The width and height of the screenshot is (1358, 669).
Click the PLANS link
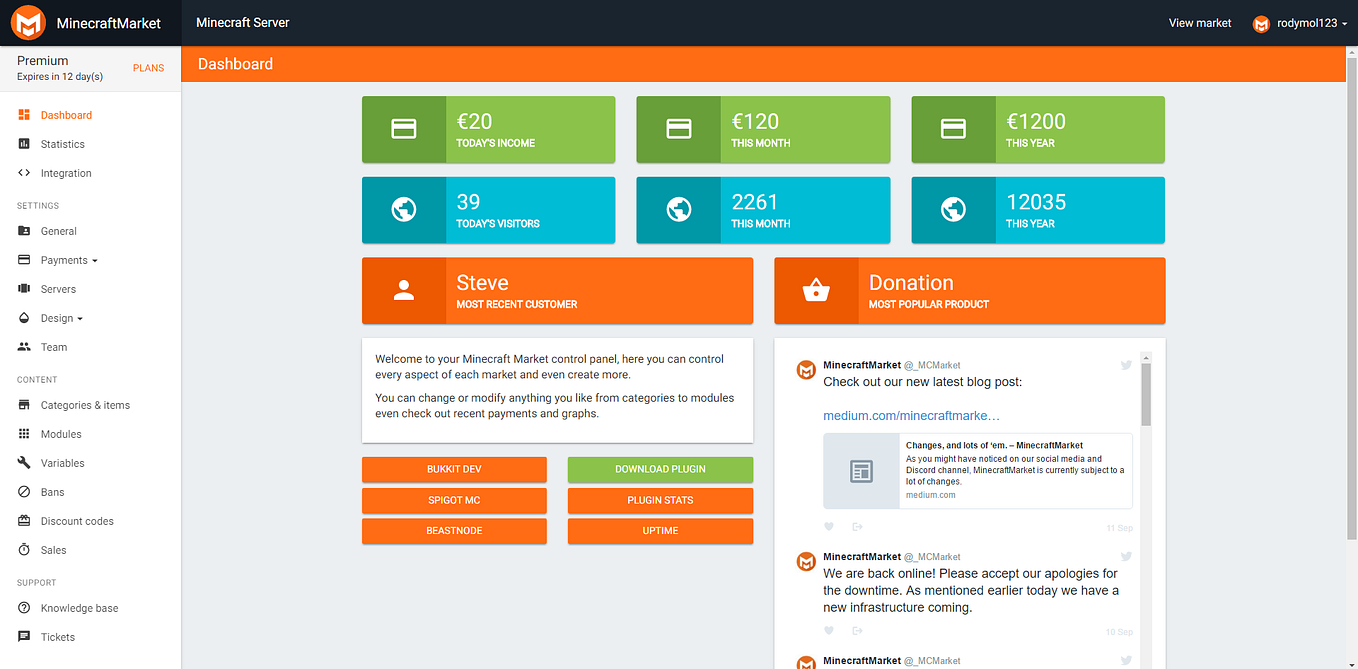click(148, 68)
